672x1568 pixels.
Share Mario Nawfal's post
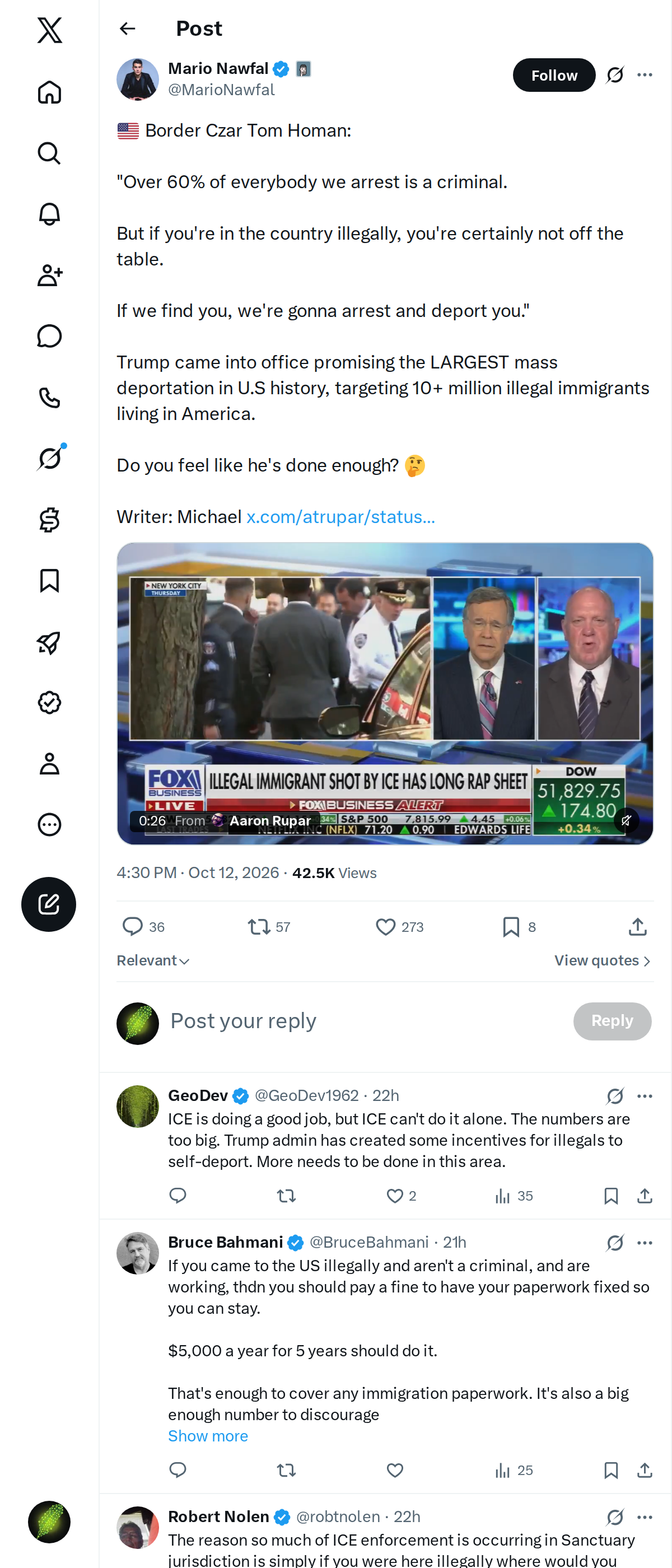pos(637,926)
